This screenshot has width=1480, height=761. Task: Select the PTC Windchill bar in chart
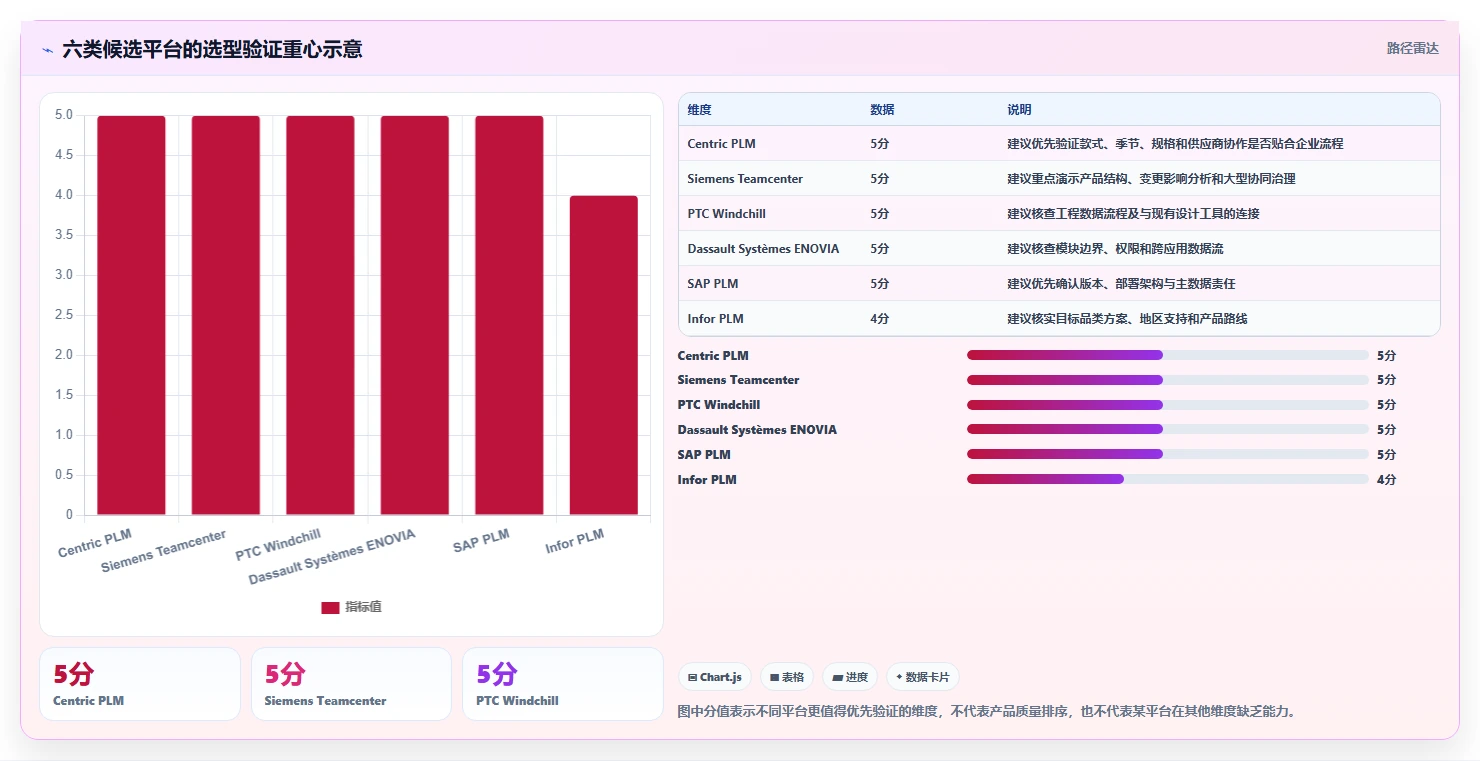click(320, 315)
